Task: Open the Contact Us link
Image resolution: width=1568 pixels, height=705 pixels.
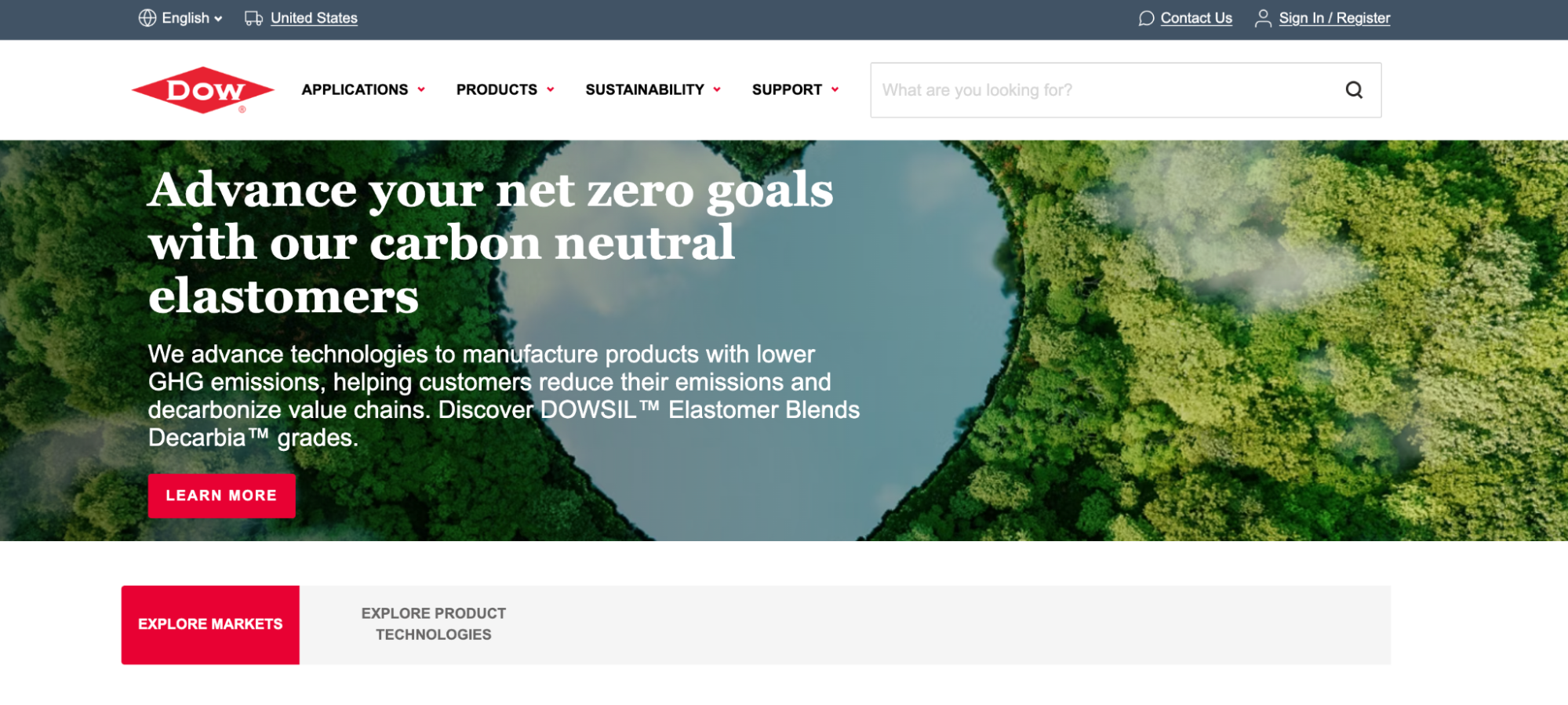Action: [x=1196, y=18]
